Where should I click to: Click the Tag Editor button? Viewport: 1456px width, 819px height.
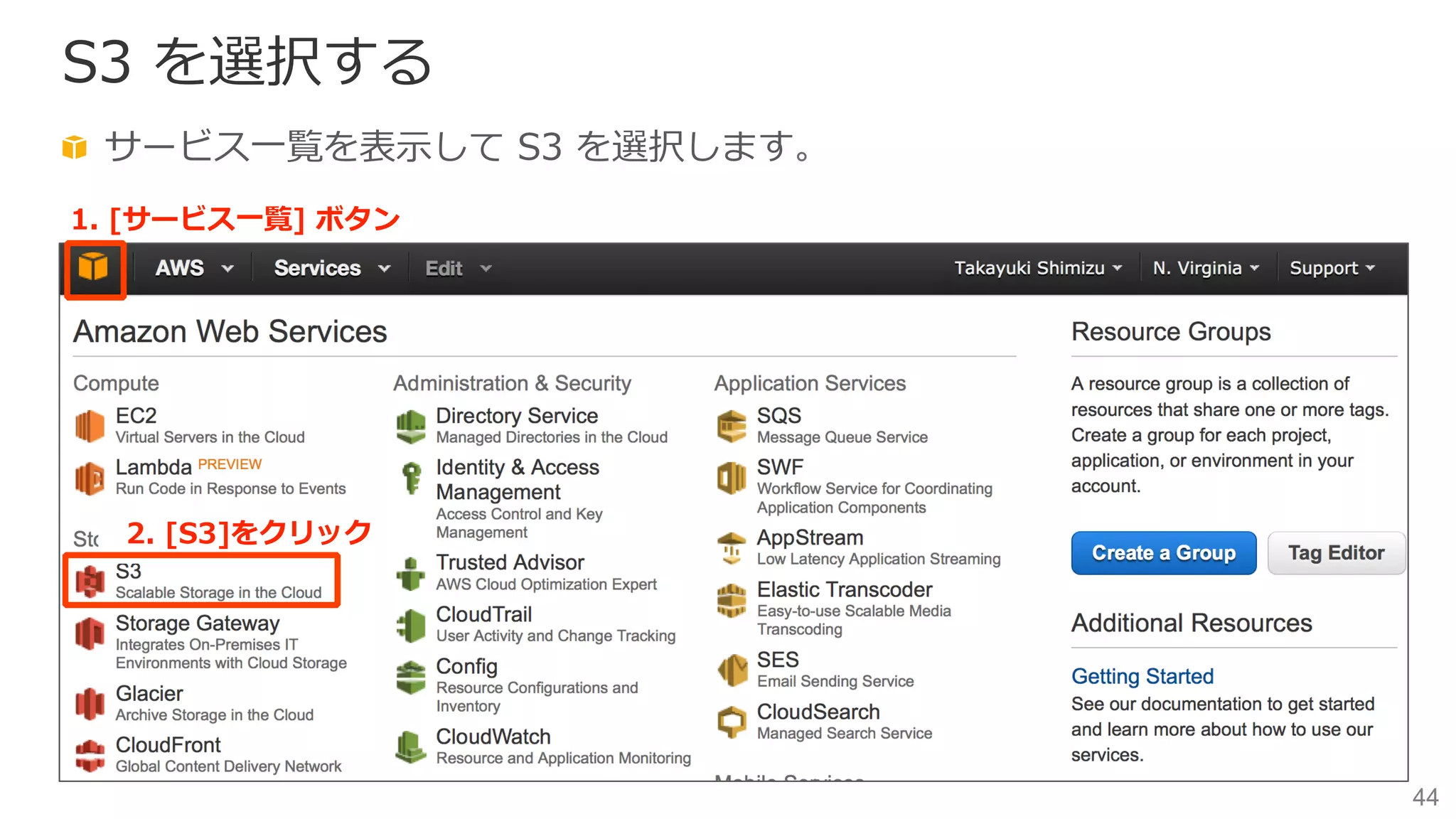tap(1336, 552)
